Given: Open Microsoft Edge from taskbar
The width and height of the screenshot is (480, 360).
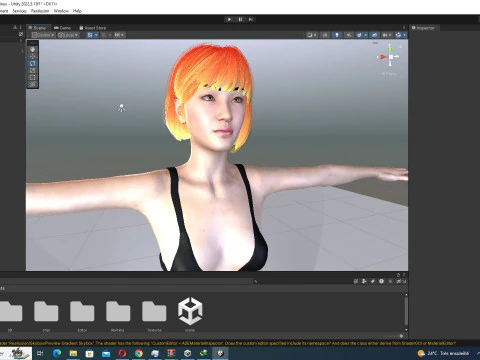Looking at the screenshot, I should coord(57,353).
